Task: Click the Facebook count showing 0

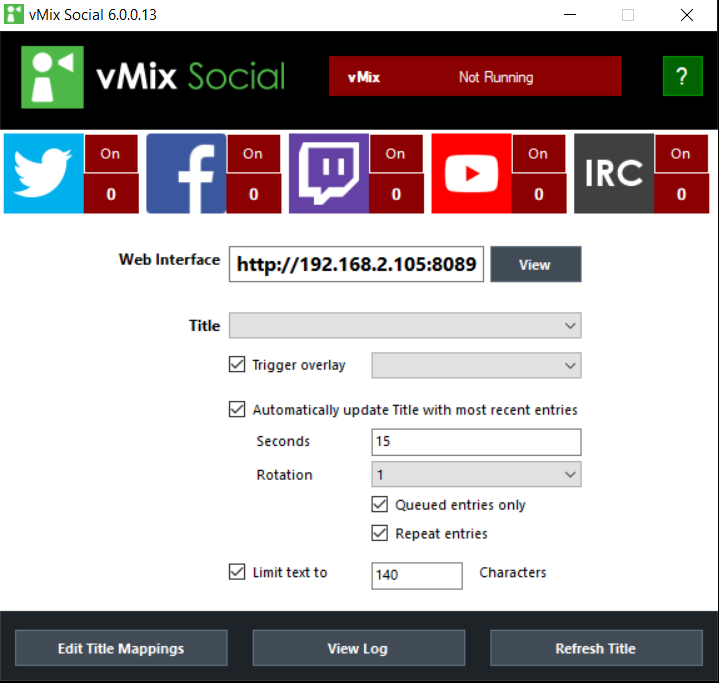Action: pyautogui.click(x=254, y=194)
